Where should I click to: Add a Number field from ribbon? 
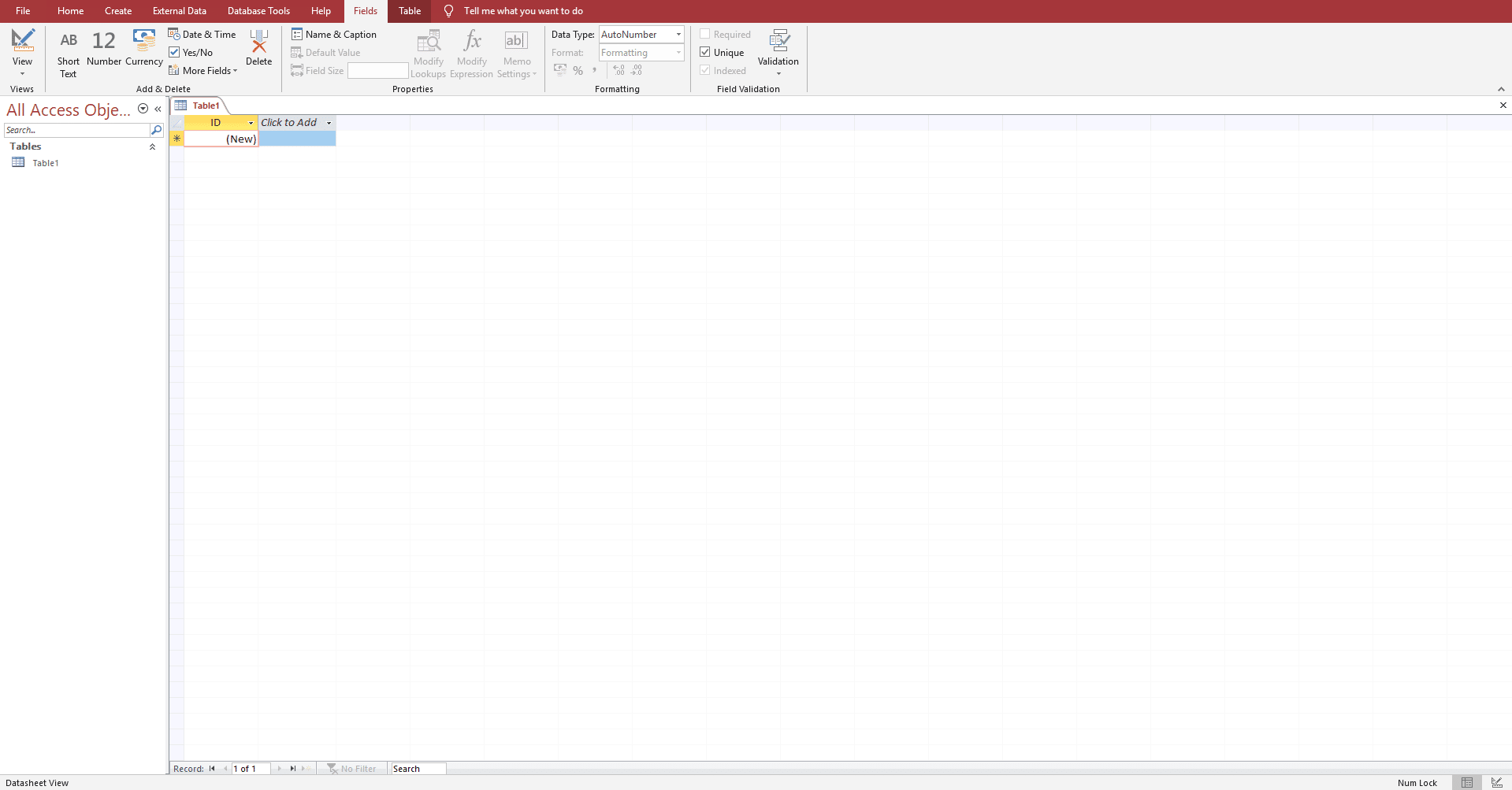104,41
